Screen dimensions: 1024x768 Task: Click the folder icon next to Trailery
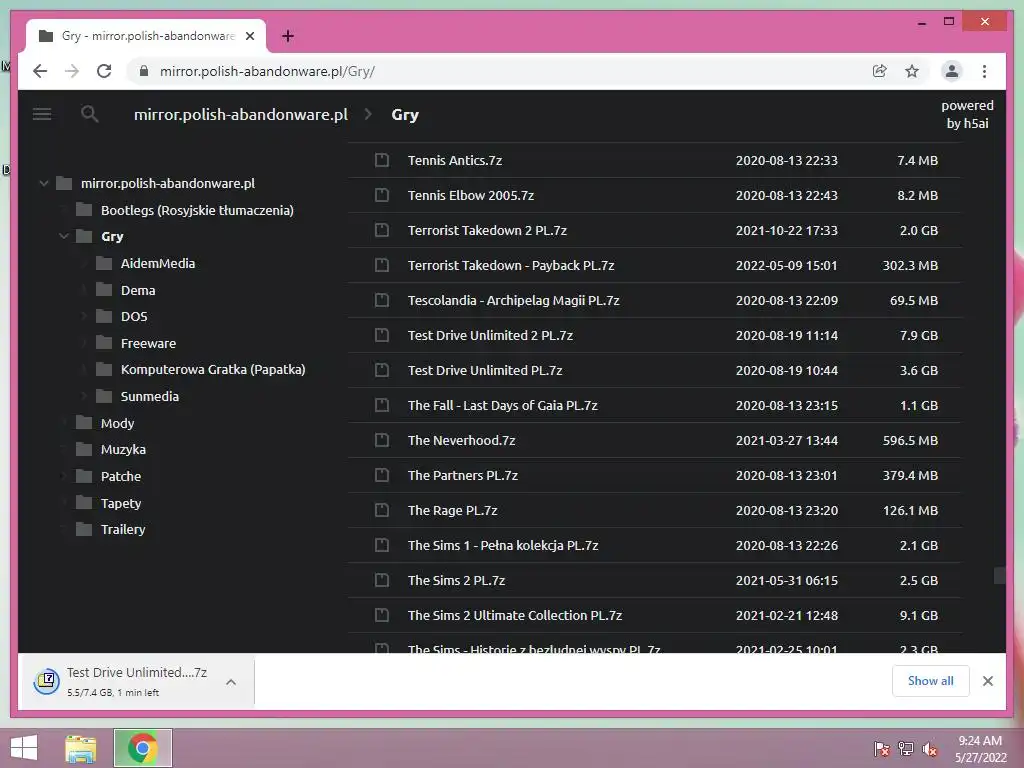click(x=84, y=529)
